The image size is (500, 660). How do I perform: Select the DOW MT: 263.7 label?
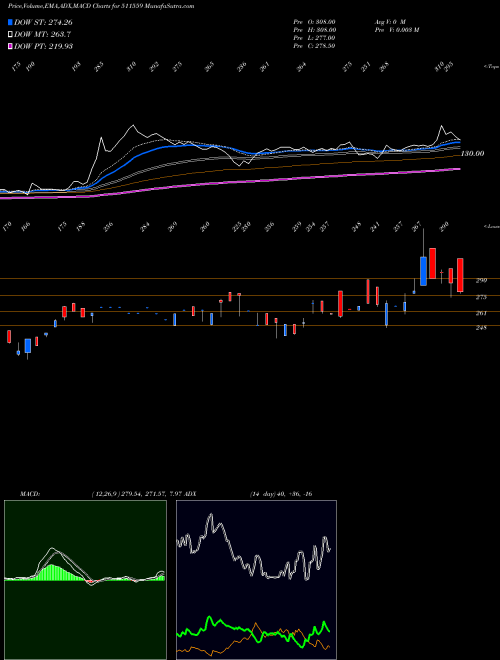point(42,34)
